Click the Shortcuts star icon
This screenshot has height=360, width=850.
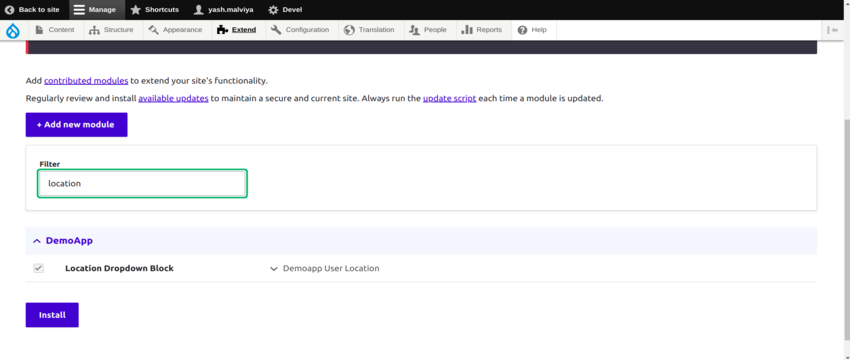point(136,10)
